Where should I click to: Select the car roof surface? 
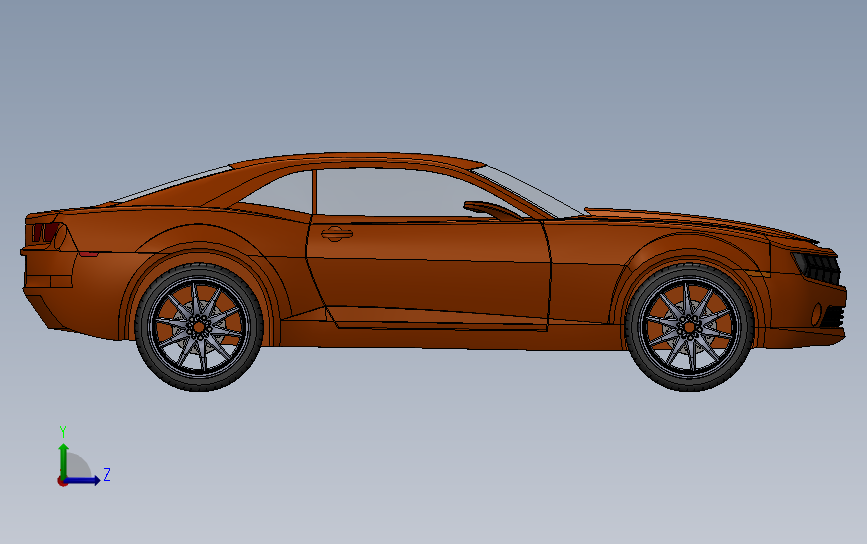tap(357, 159)
